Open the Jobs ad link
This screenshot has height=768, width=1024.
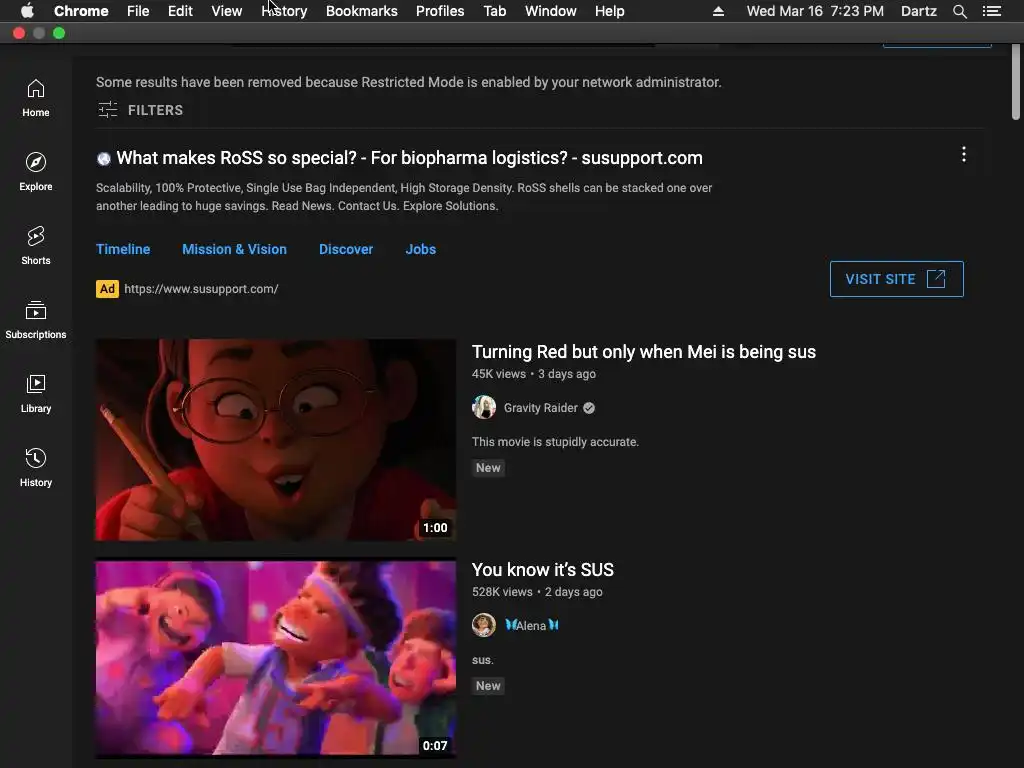pyautogui.click(x=420, y=249)
